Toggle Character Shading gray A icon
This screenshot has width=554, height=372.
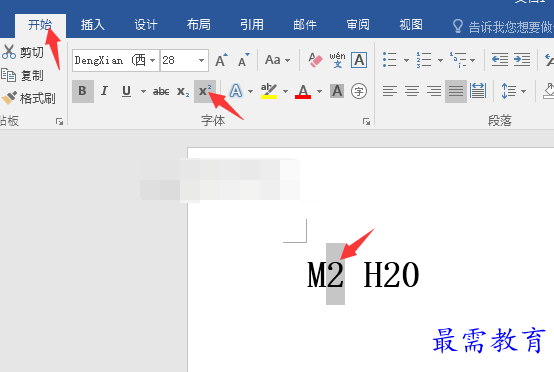[337, 91]
